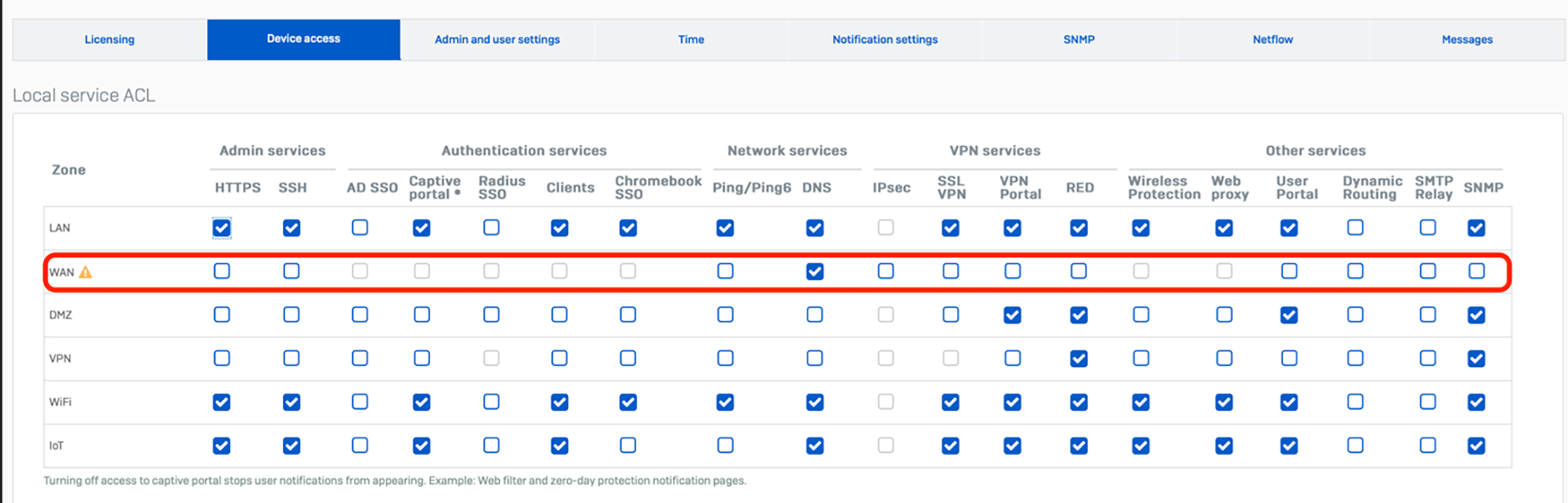Disable RED for the VPN zone
This screenshot has height=503, width=1568.
(1078, 358)
